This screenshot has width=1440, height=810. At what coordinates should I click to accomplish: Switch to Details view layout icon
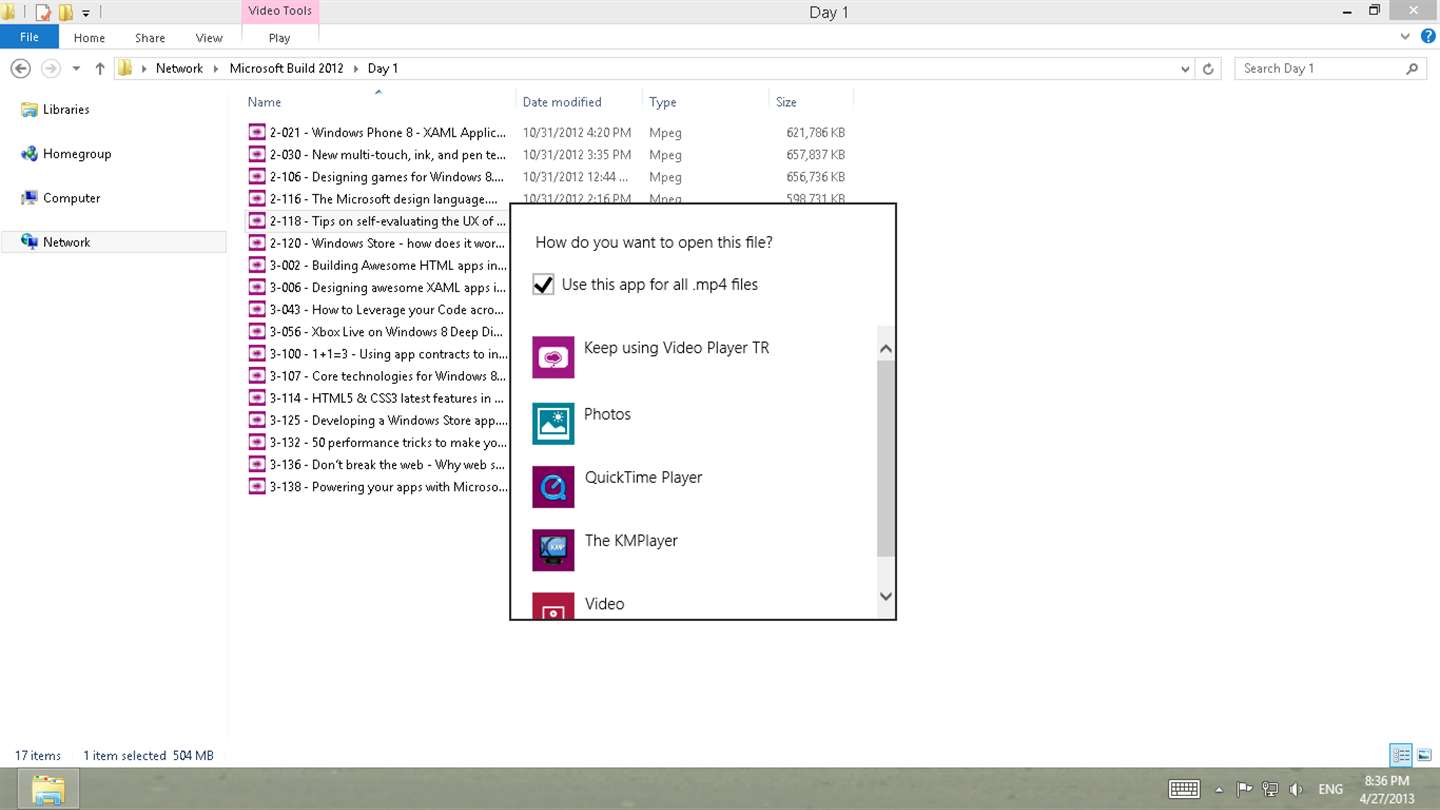(1401, 755)
